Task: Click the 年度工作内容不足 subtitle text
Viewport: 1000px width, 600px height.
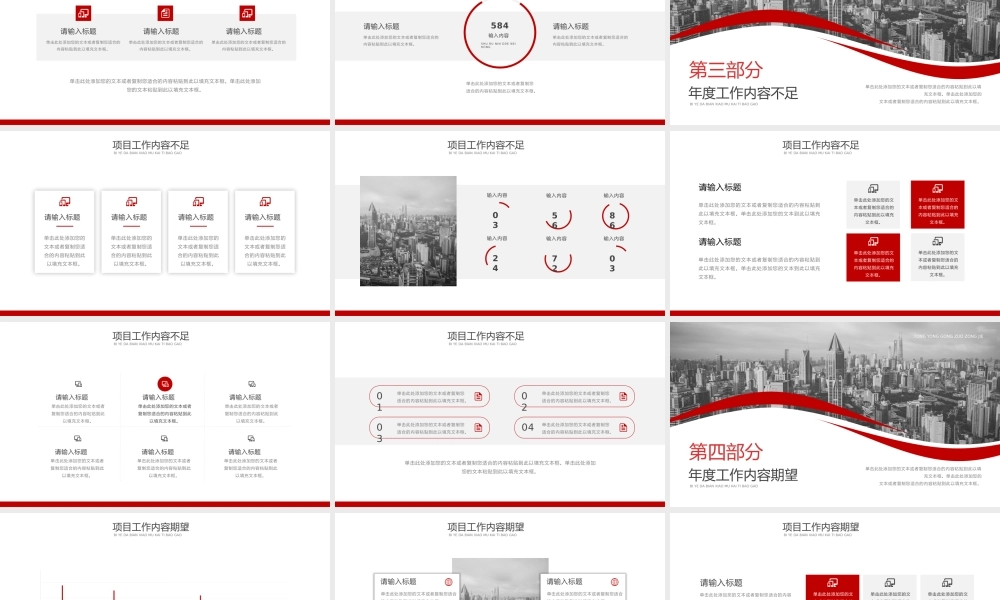Action: 743,94
